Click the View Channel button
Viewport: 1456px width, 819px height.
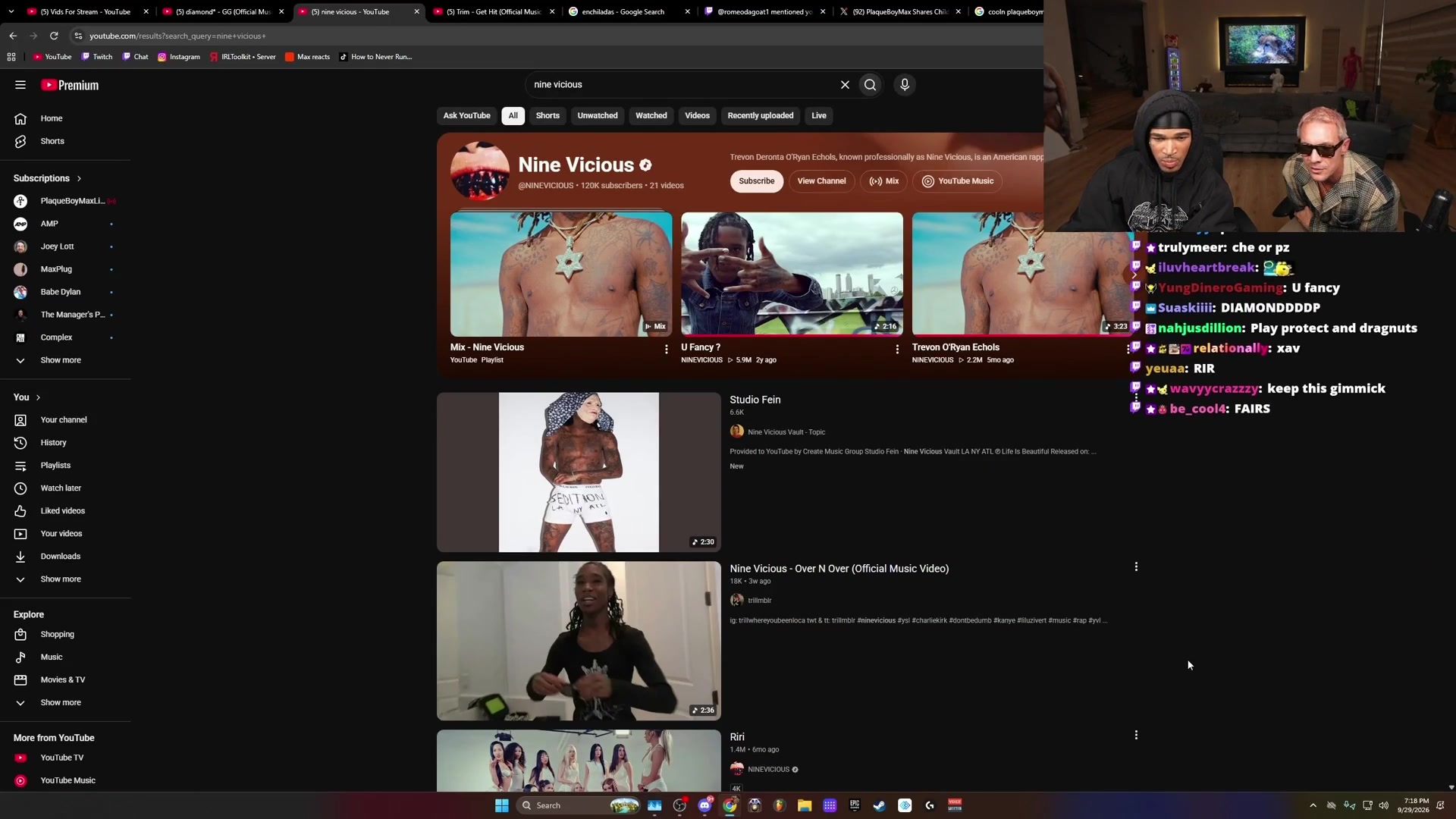pyautogui.click(x=821, y=181)
